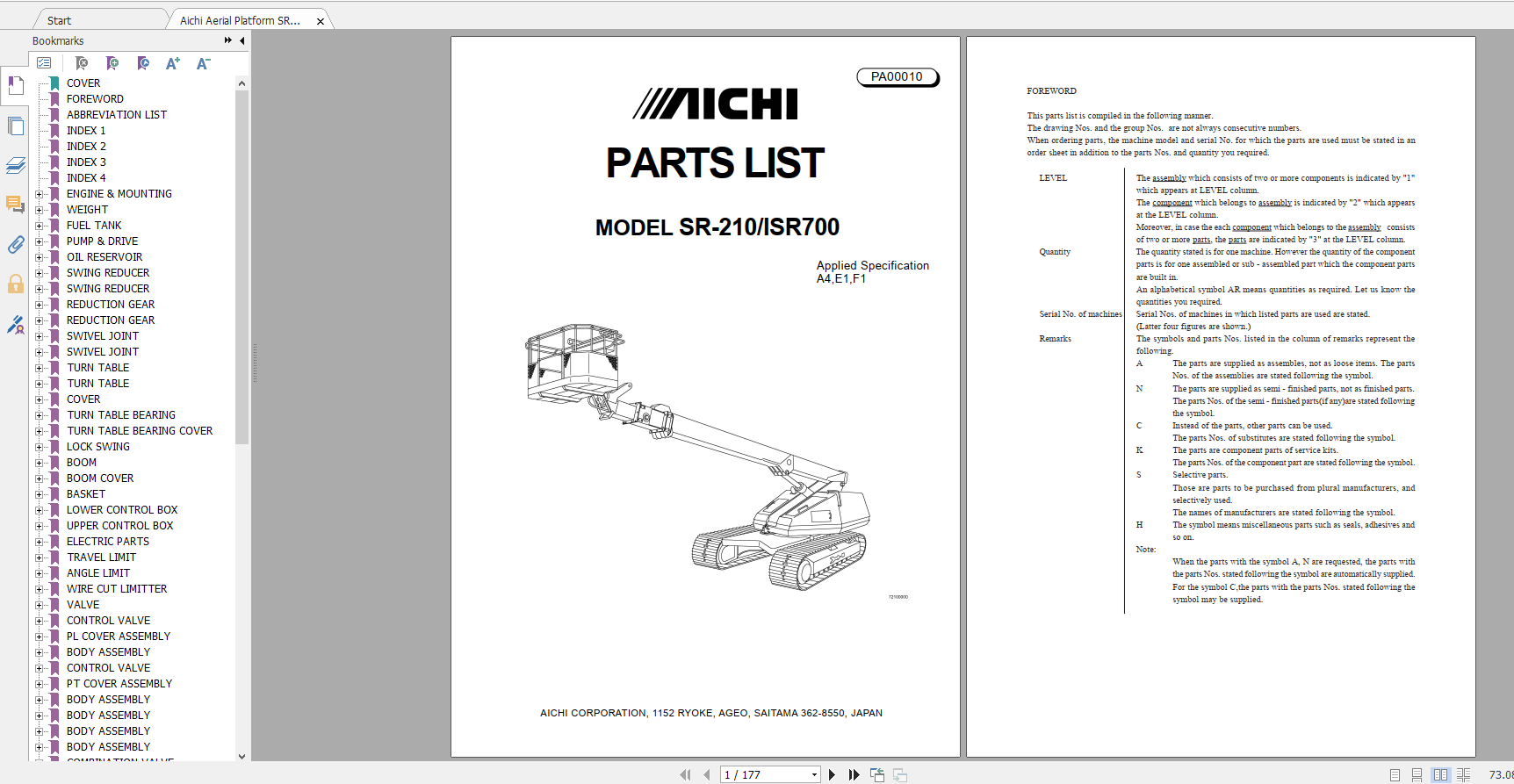The image size is (1514, 784).
Task: Open the INDEX 4 bookmark
Action: point(86,178)
